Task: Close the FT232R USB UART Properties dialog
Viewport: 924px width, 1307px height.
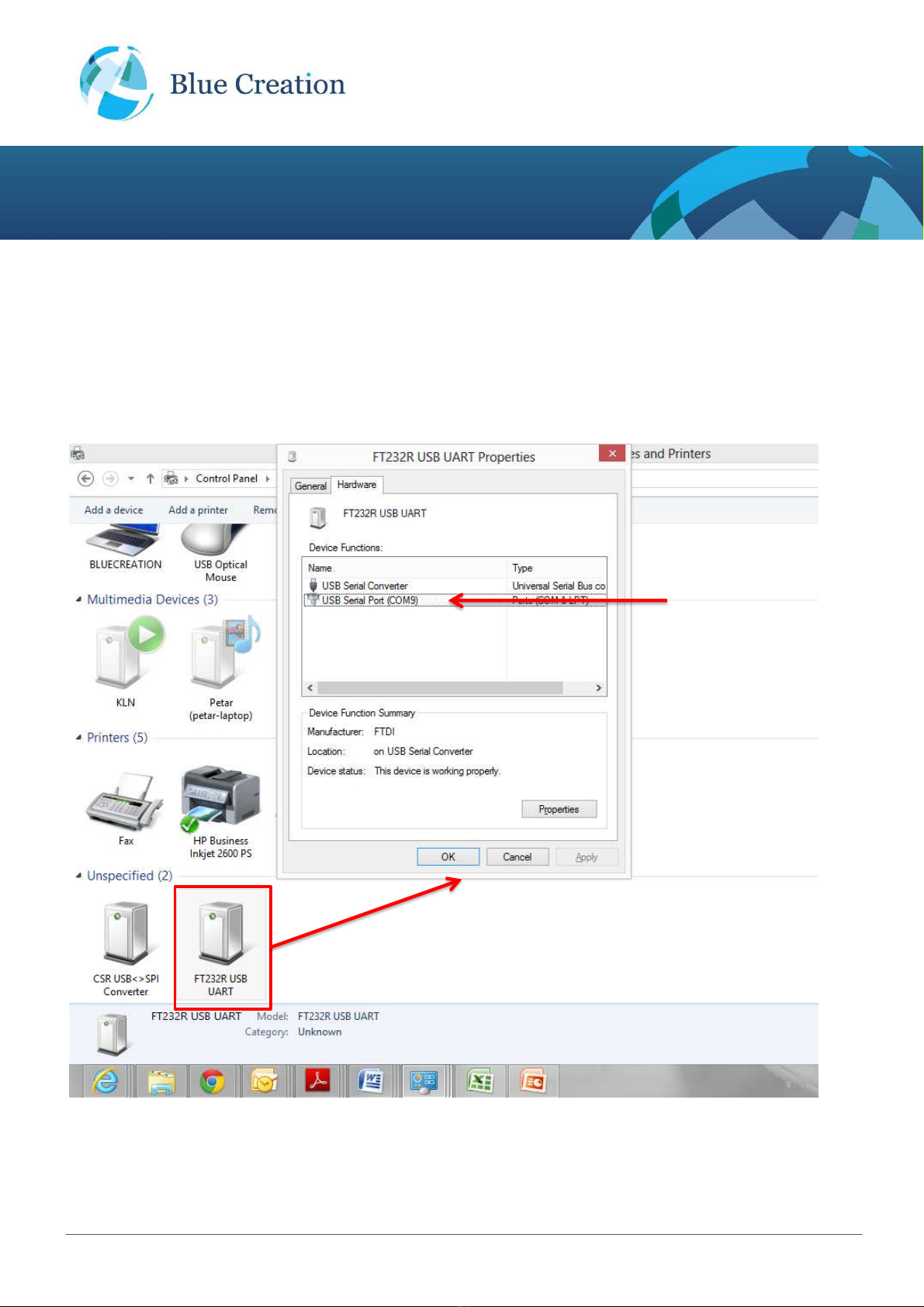Action: coord(612,454)
